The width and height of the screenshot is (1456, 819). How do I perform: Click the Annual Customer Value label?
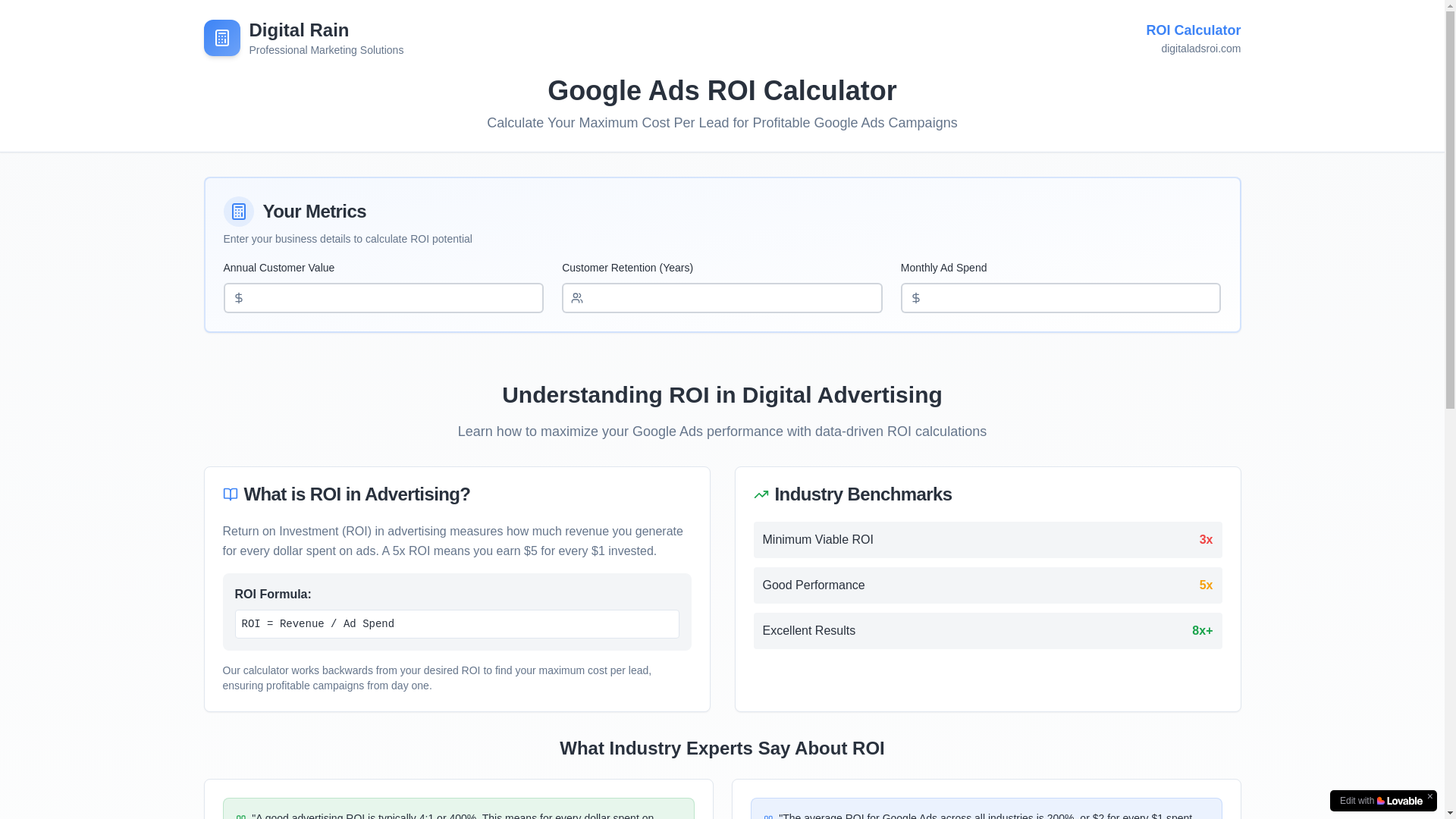[278, 268]
